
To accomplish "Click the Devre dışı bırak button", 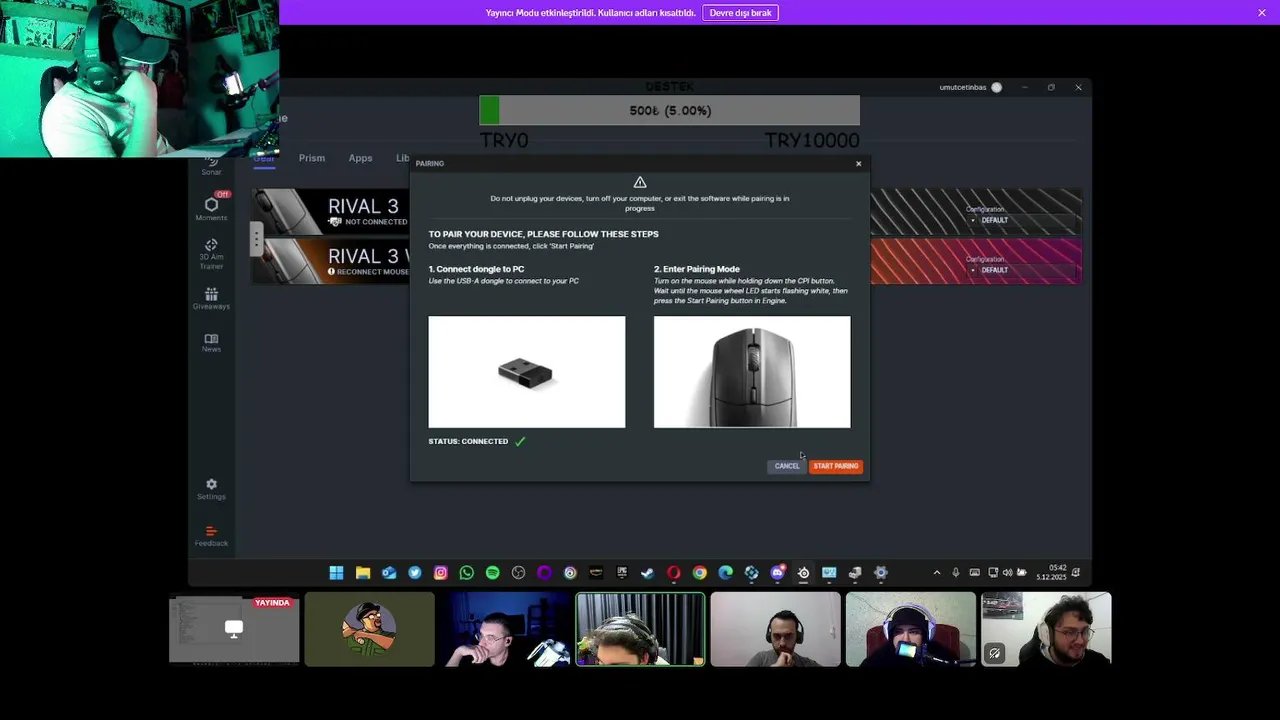I will click(740, 13).
